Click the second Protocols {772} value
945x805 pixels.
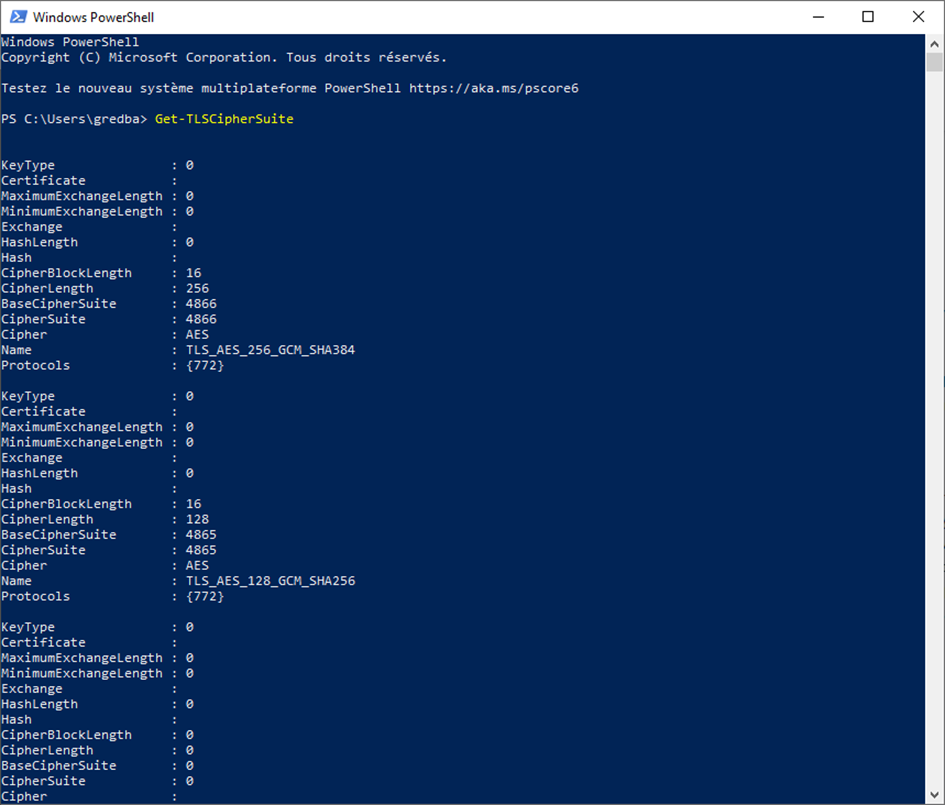[x=205, y=597]
